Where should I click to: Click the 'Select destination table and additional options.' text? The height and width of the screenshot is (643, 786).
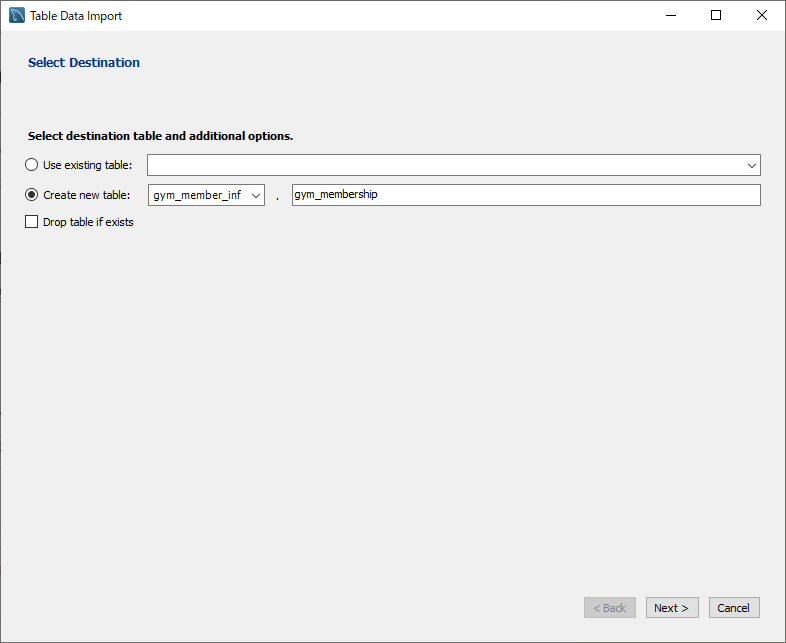click(x=160, y=136)
